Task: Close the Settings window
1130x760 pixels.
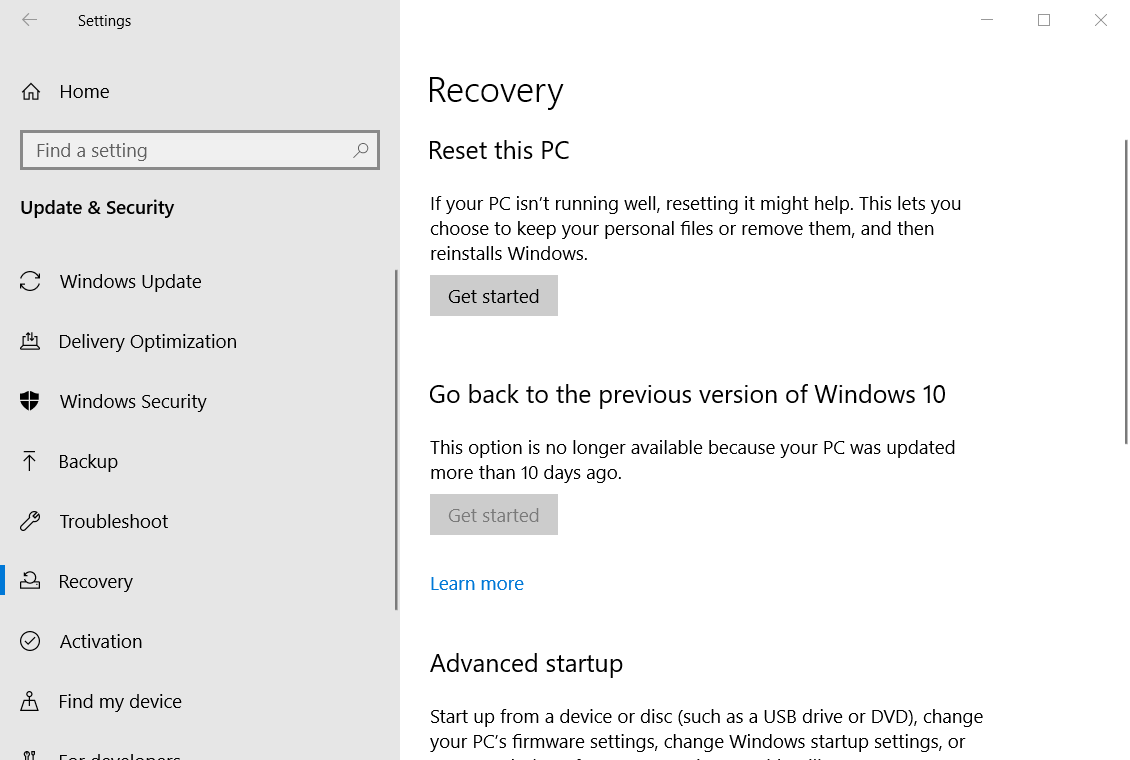Action: point(1100,20)
